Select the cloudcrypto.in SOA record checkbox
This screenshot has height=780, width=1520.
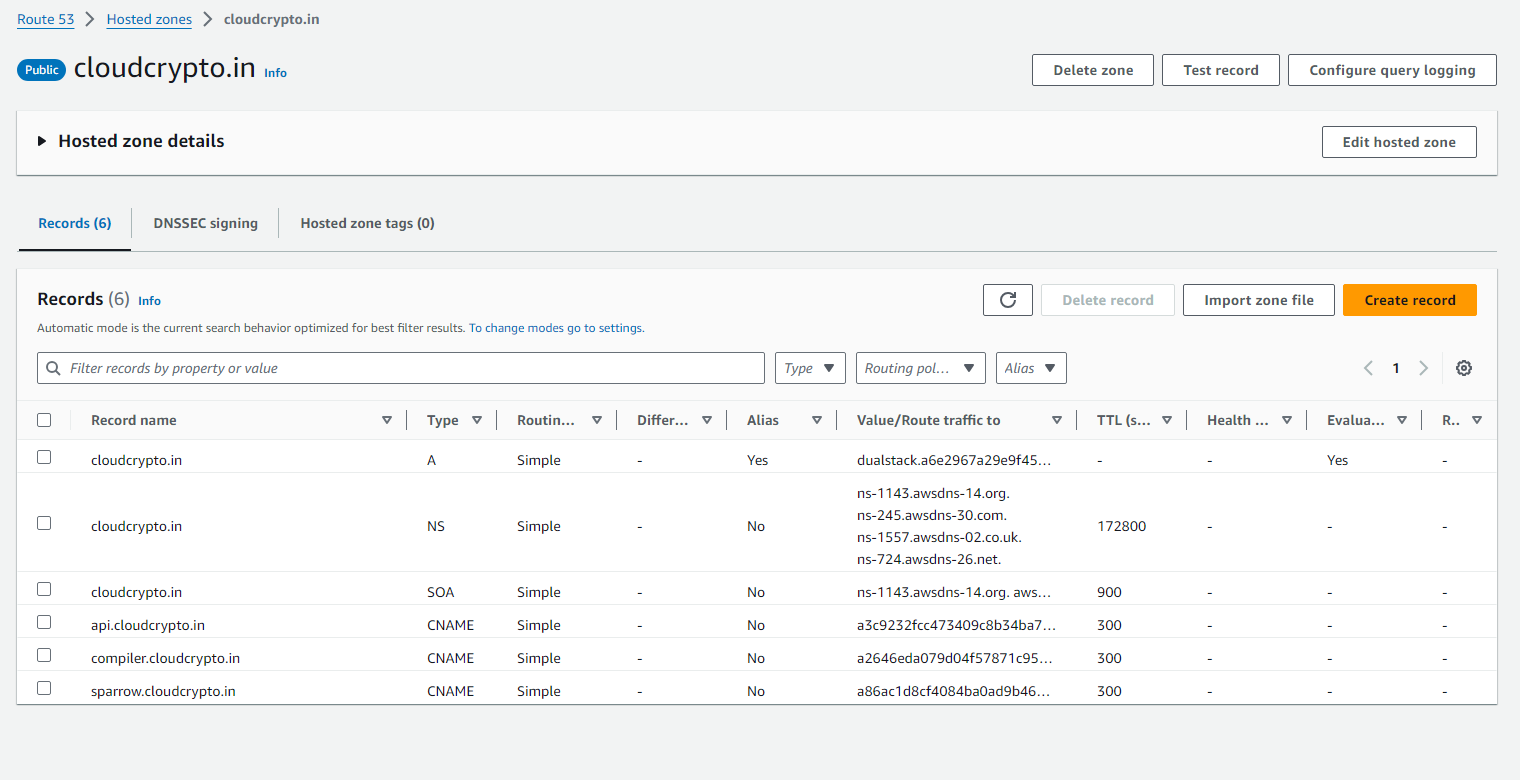click(x=44, y=589)
